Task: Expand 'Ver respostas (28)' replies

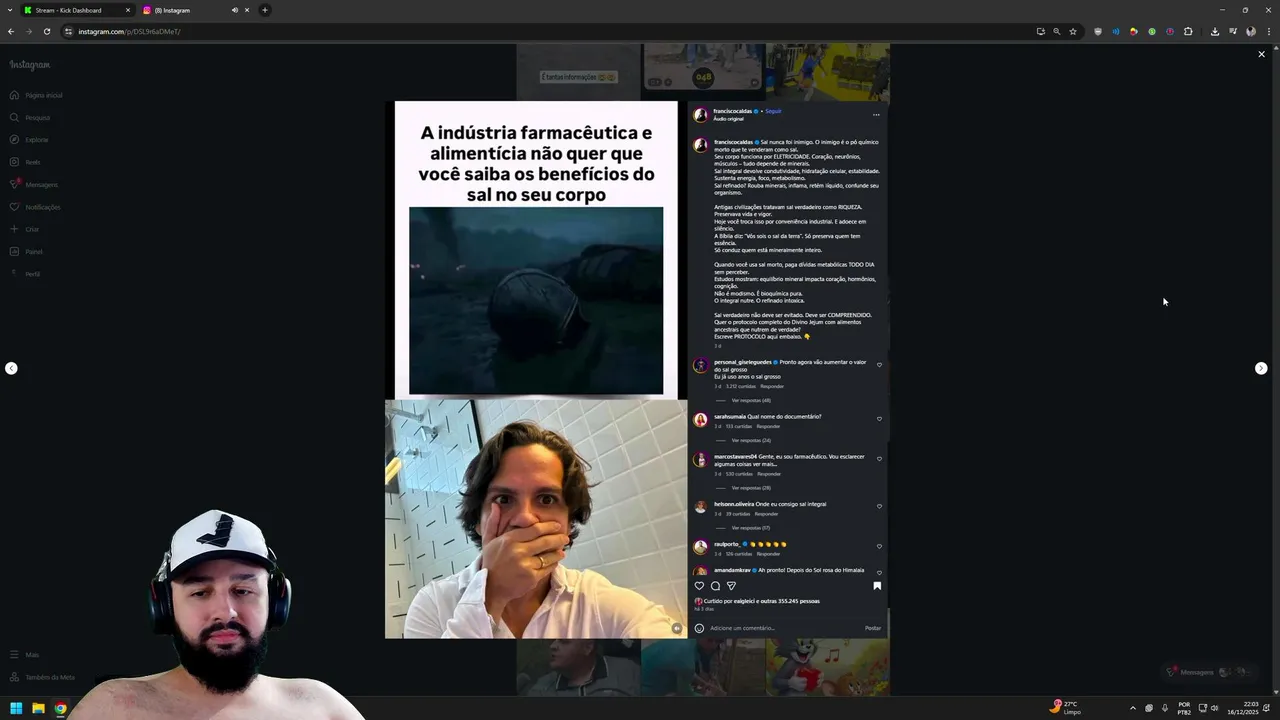Action: (x=750, y=488)
